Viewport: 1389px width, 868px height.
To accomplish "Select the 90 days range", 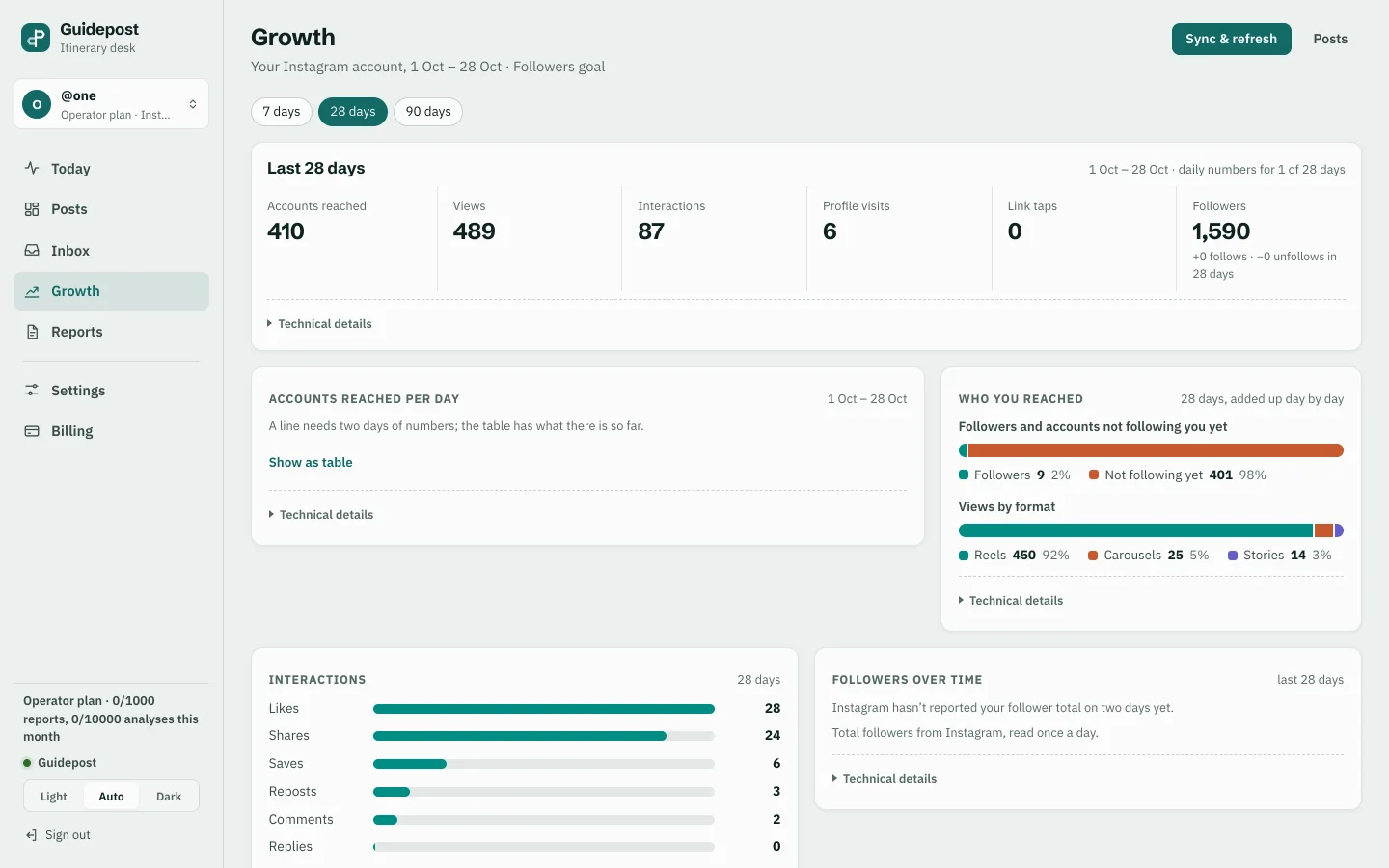I will tap(428, 112).
